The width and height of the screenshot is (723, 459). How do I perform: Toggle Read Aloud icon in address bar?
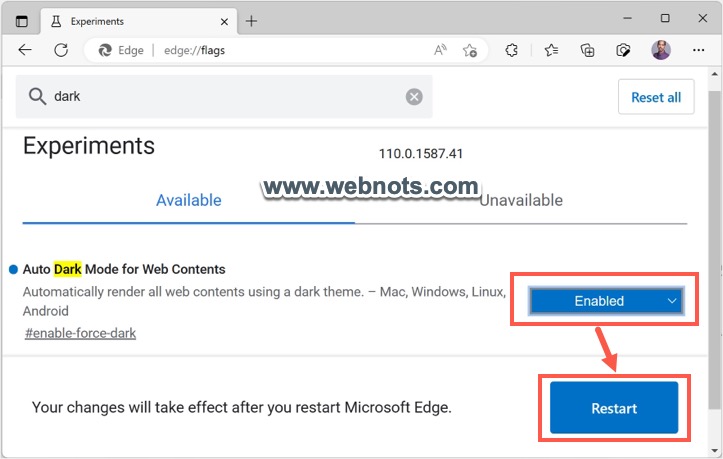tap(440, 50)
